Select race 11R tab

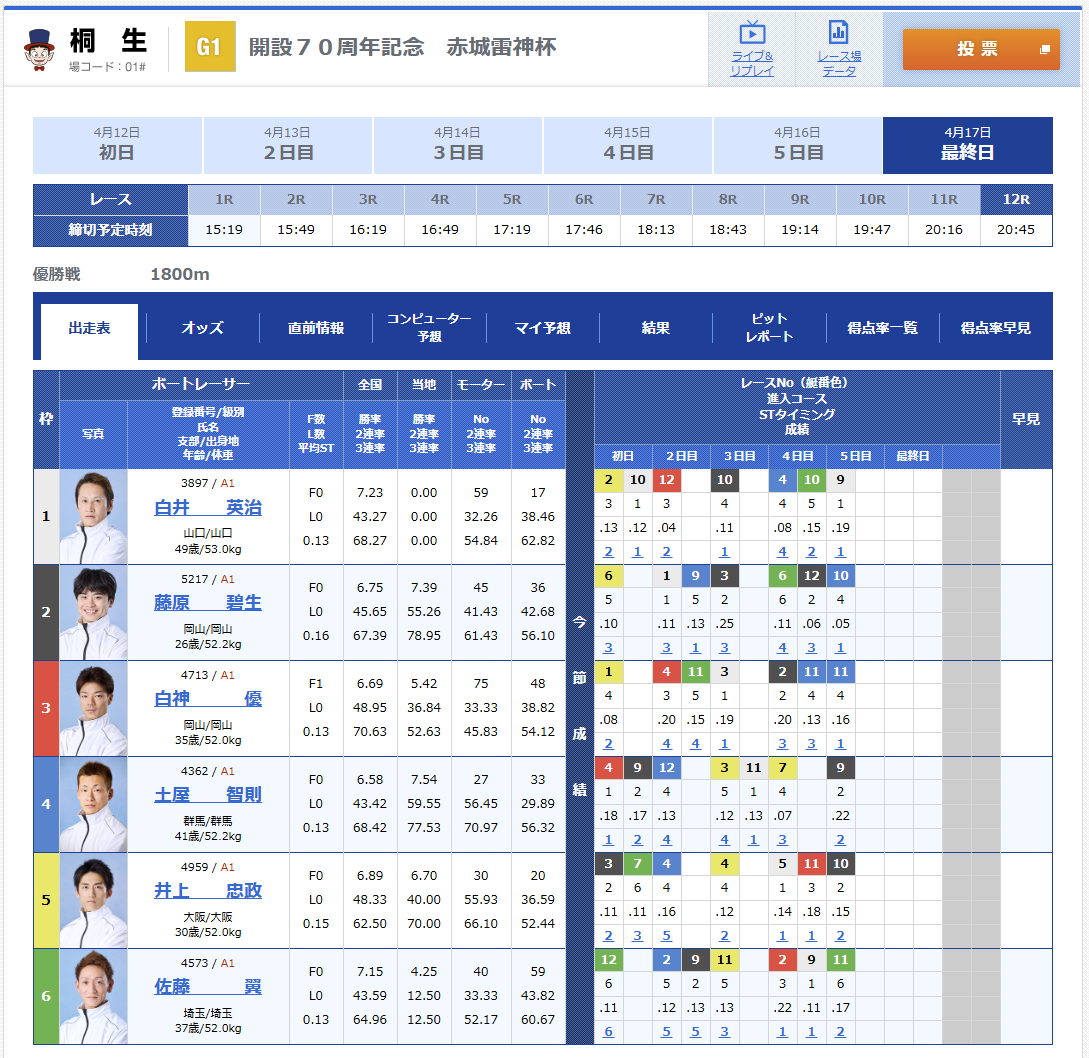(x=944, y=199)
